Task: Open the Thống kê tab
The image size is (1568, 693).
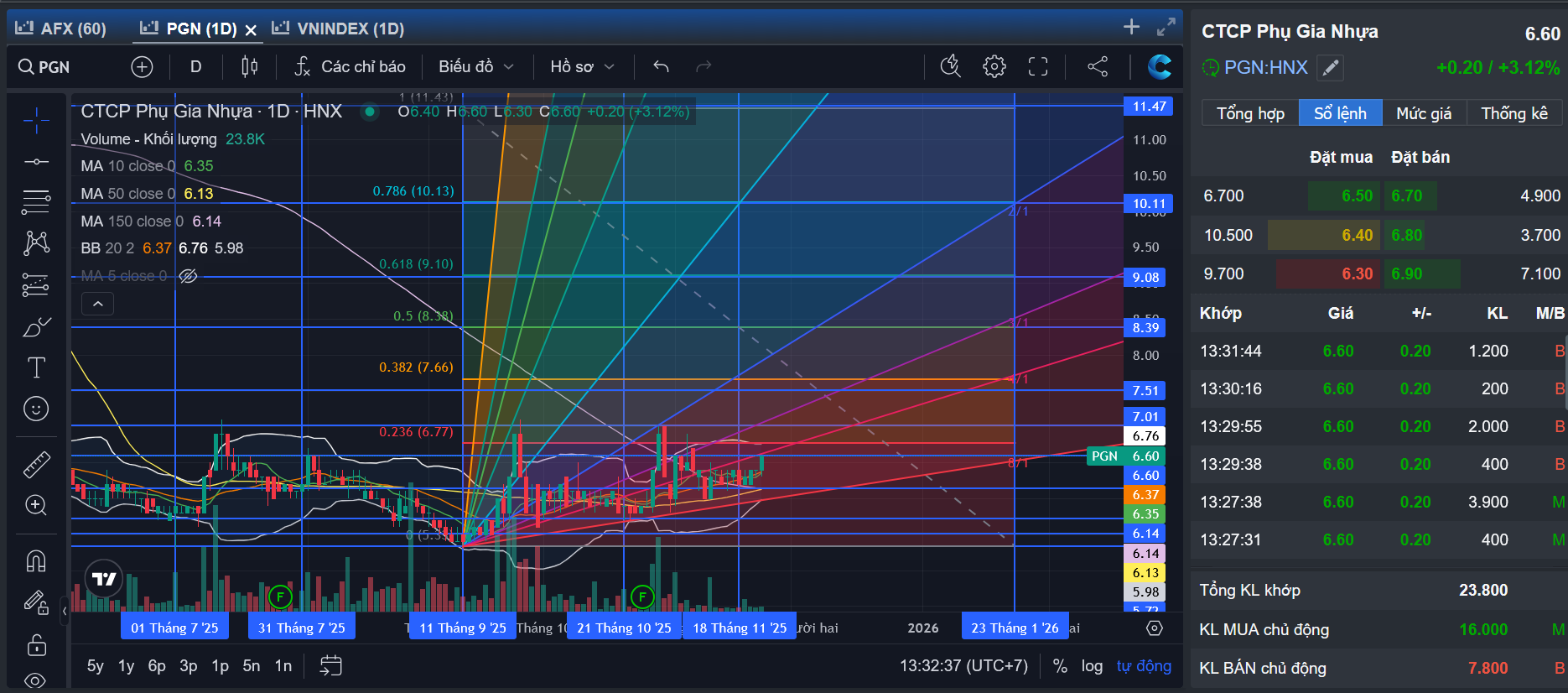Action: pos(1514,113)
